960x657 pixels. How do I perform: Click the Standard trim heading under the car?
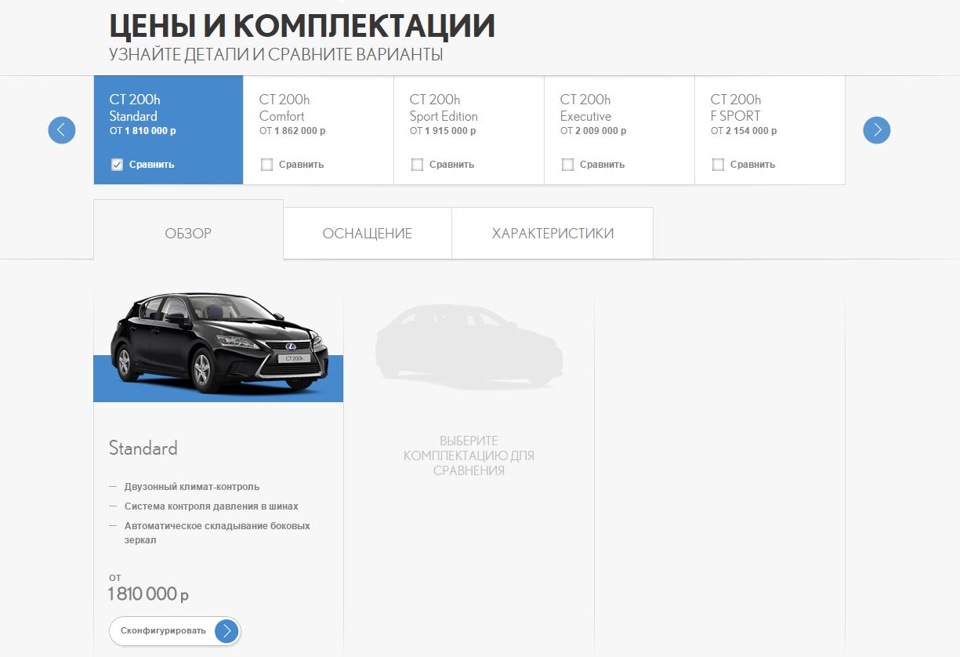tap(143, 448)
